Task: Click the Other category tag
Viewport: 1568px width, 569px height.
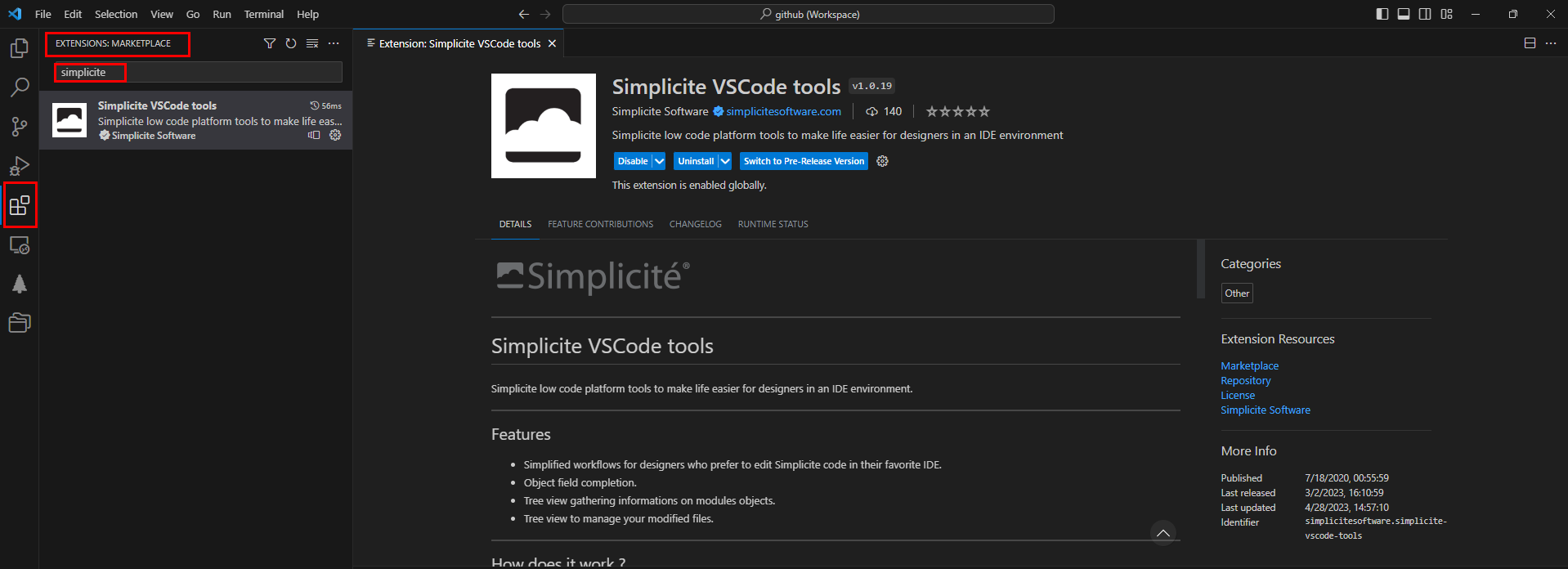Action: coord(1237,293)
